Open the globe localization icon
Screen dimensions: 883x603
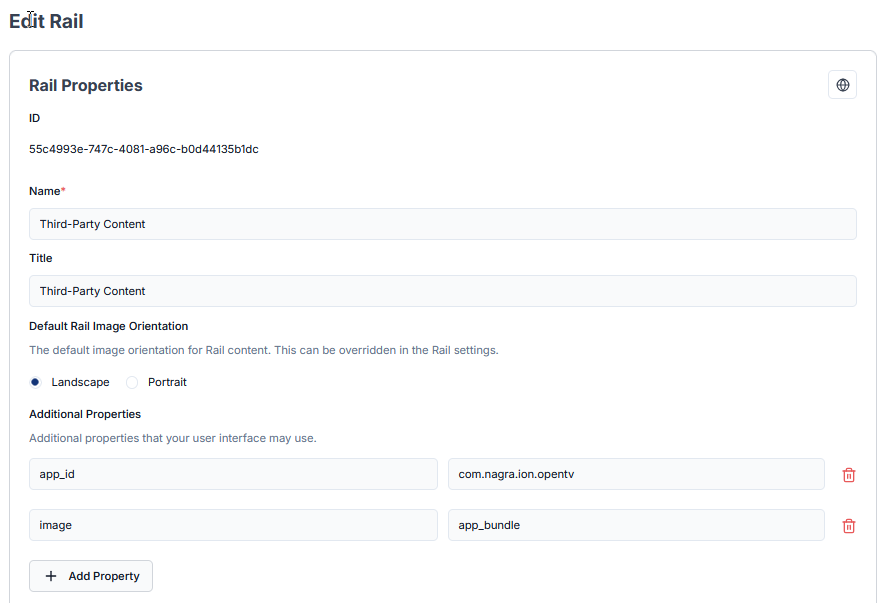point(842,85)
